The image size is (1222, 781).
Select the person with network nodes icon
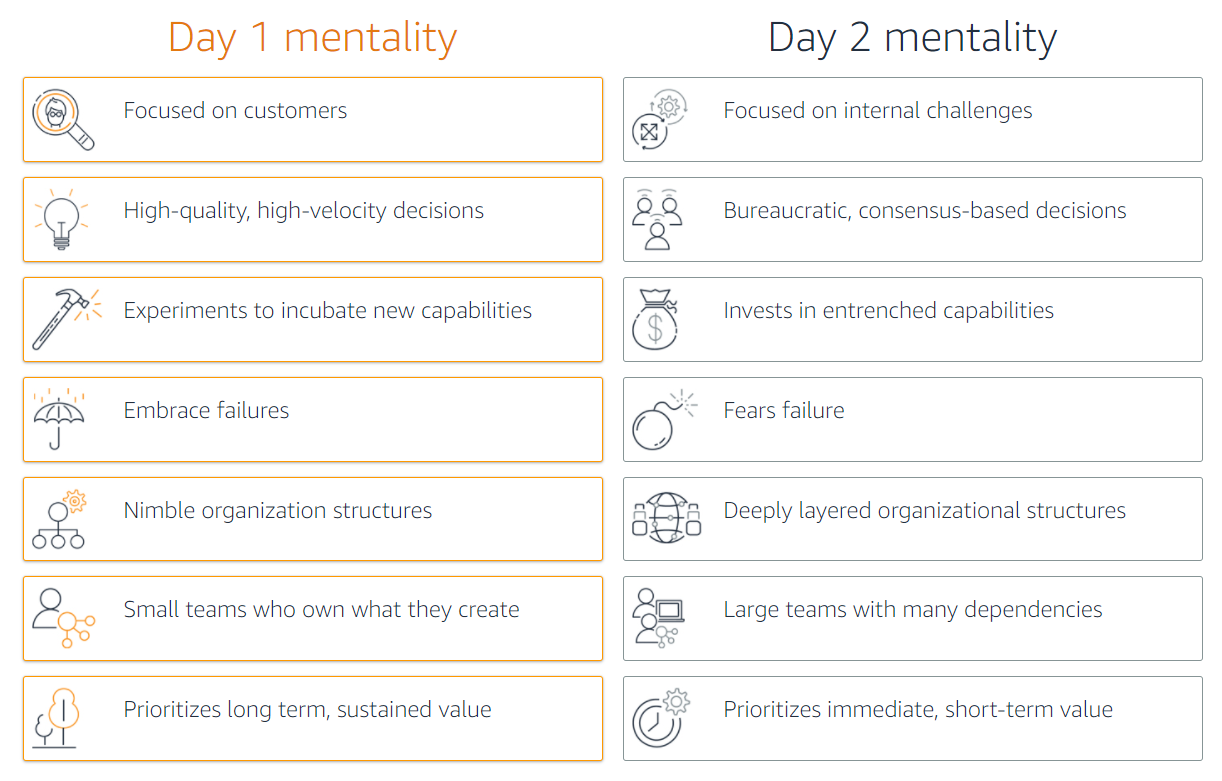pyautogui.click(x=63, y=618)
